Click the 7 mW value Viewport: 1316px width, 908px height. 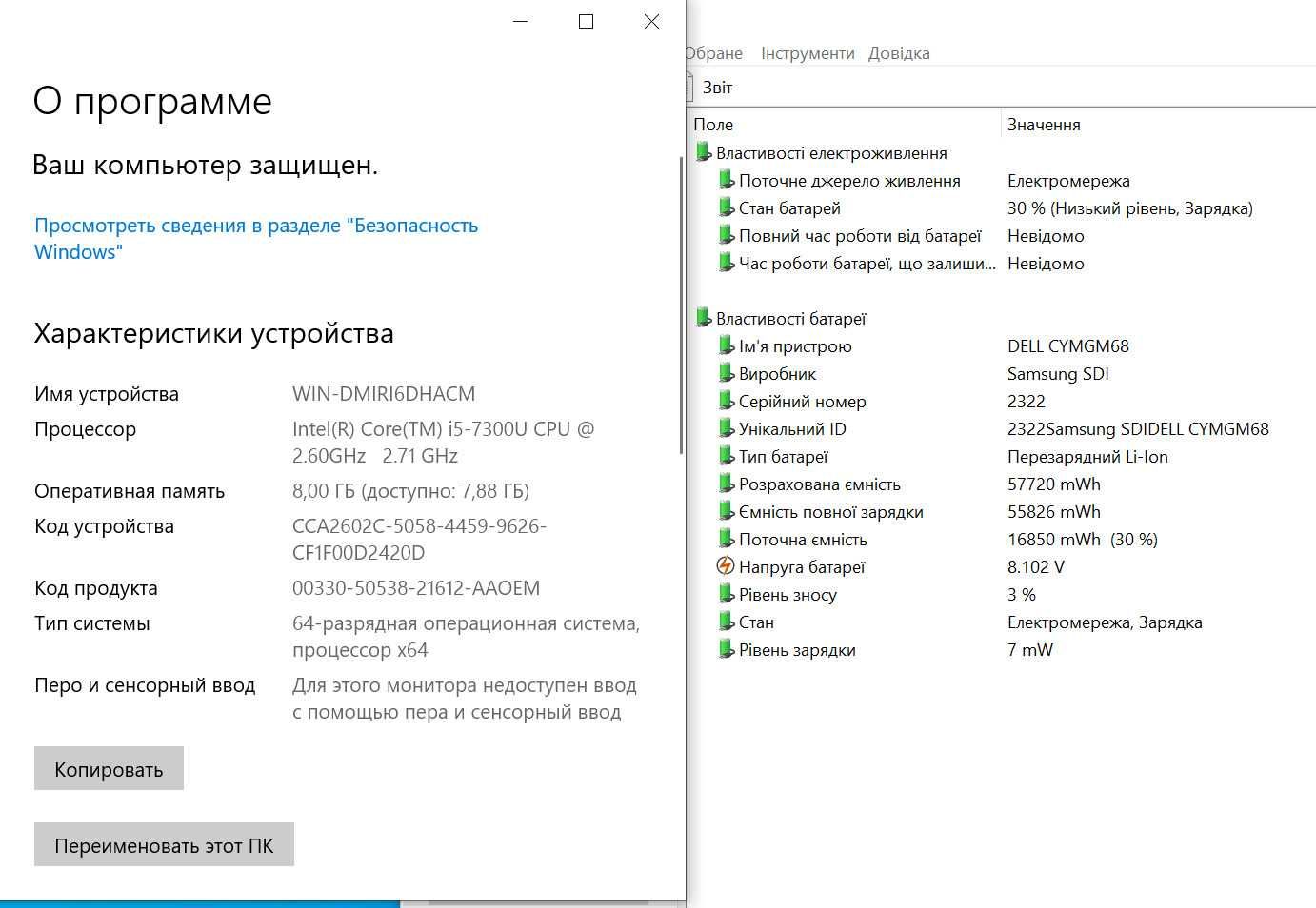[x=1030, y=649]
